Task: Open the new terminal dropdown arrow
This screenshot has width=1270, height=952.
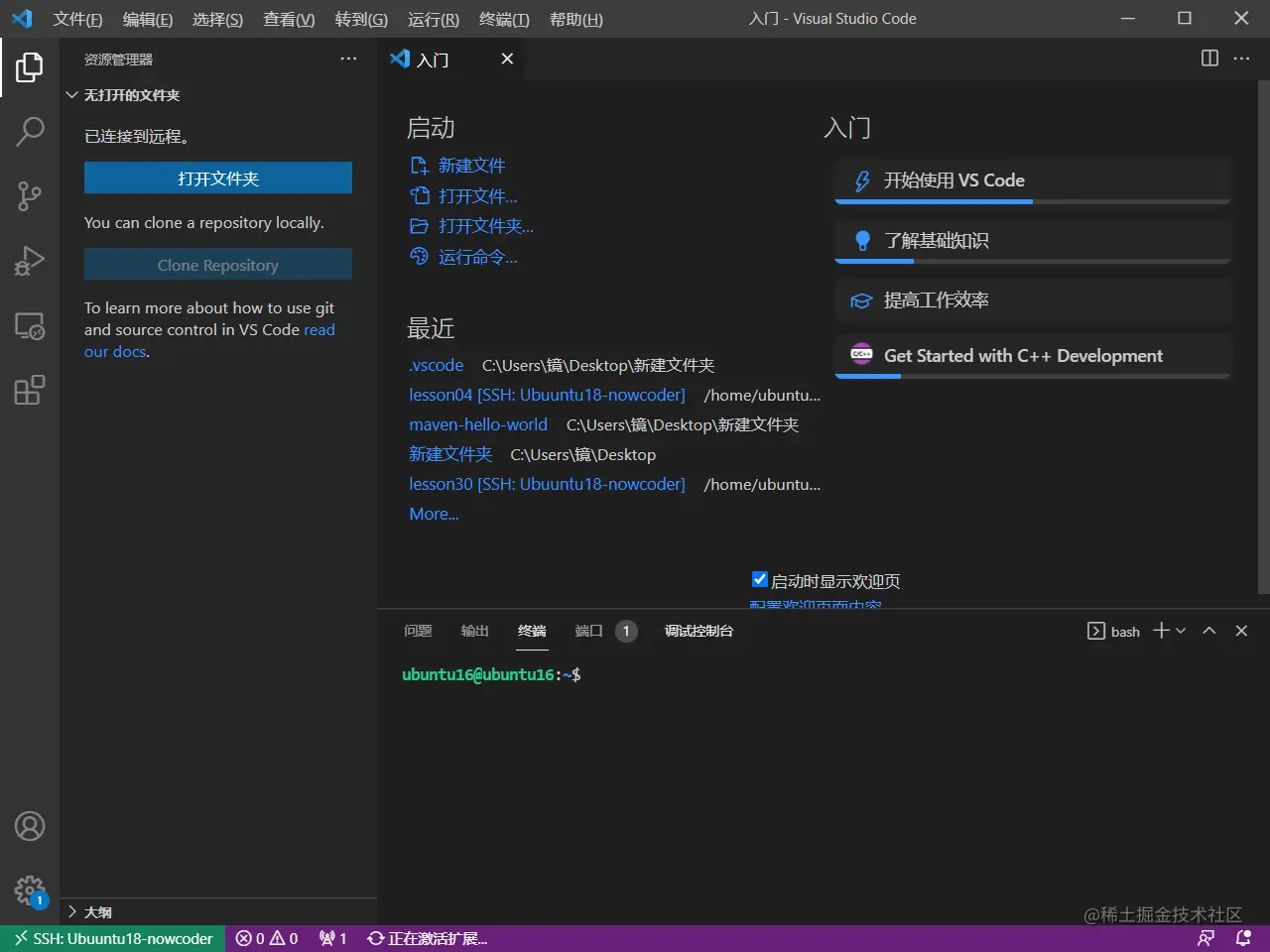Action: 1181,631
